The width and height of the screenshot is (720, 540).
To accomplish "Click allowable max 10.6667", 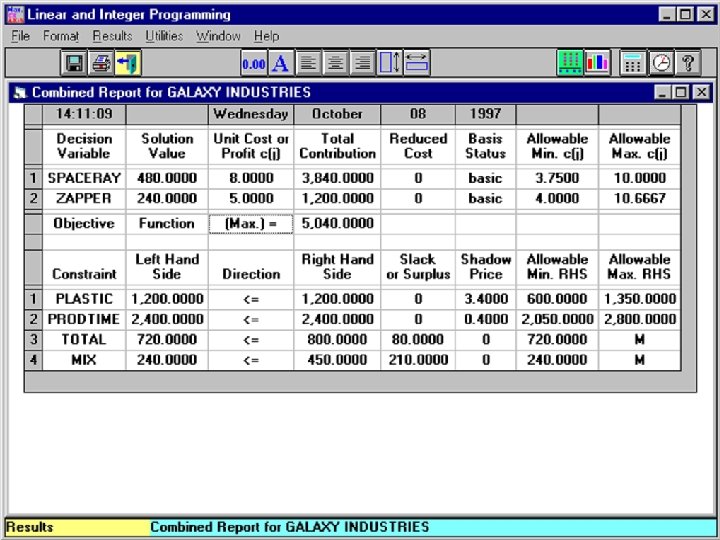I will 640,198.
